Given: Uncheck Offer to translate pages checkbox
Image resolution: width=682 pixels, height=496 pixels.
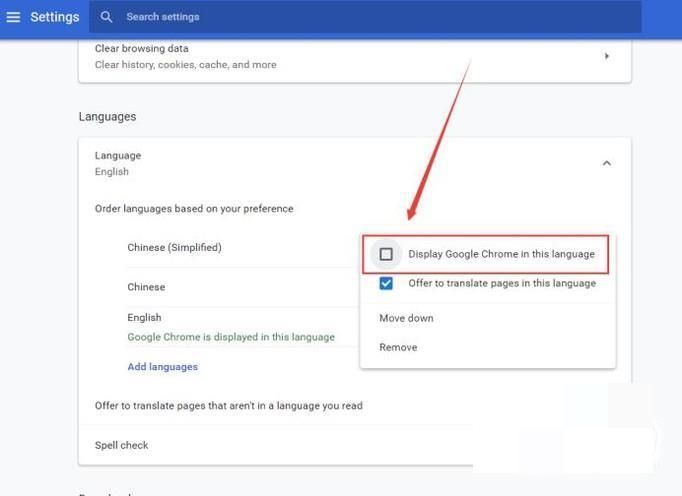Looking at the screenshot, I should 386,283.
